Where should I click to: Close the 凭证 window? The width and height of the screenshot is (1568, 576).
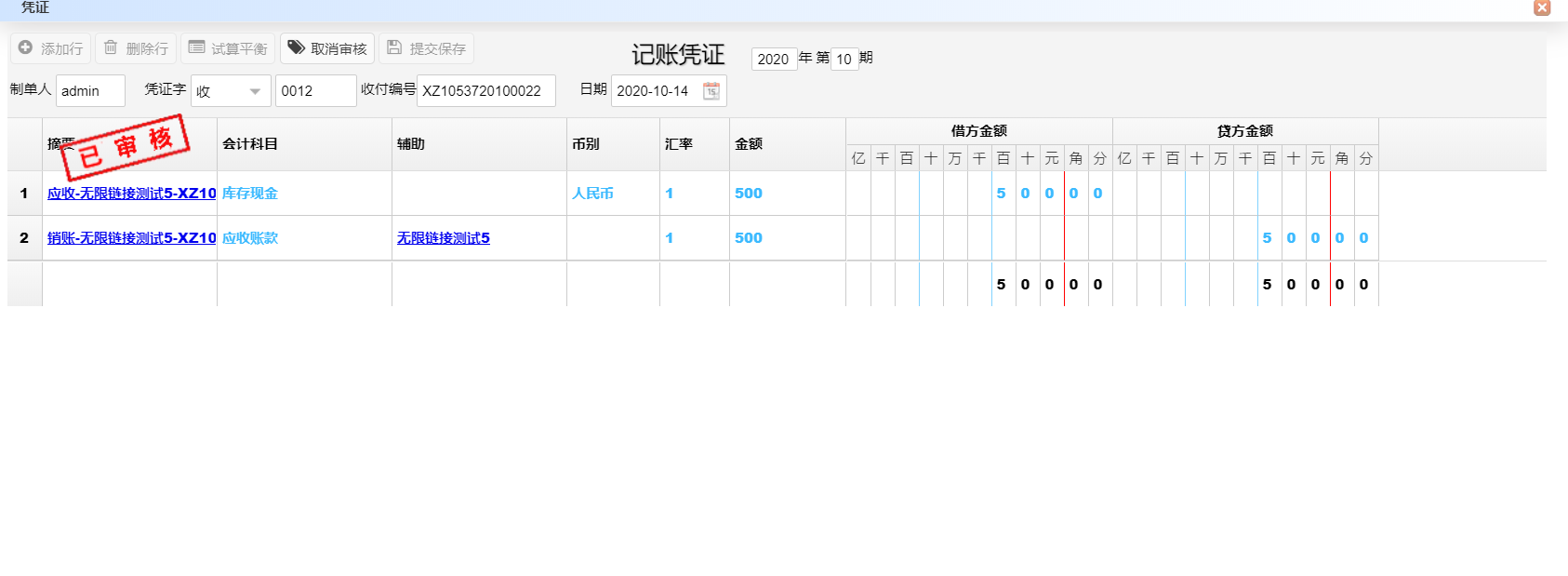point(1542,7)
